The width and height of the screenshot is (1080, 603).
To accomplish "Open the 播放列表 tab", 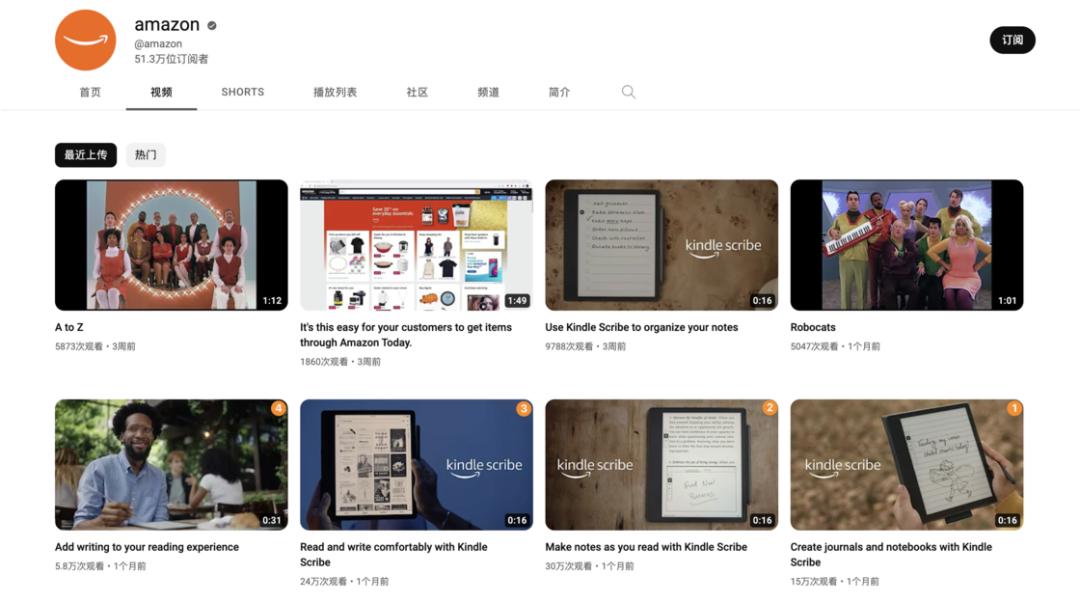I will pos(335,92).
